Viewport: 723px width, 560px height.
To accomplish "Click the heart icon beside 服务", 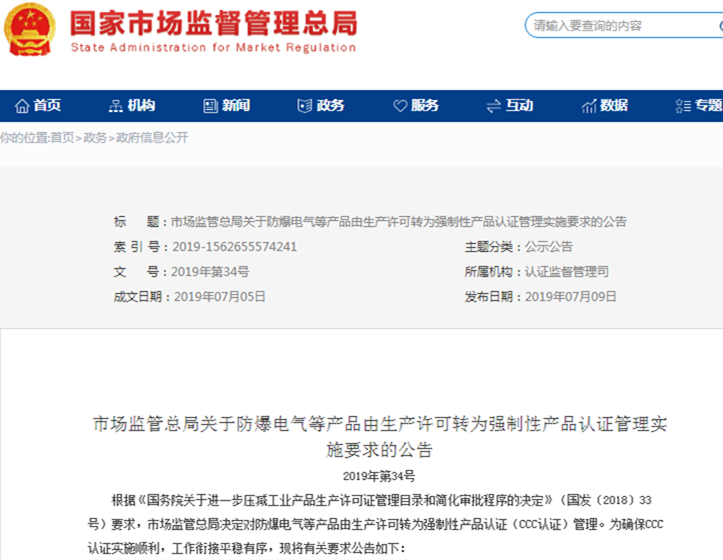I will pos(399,106).
